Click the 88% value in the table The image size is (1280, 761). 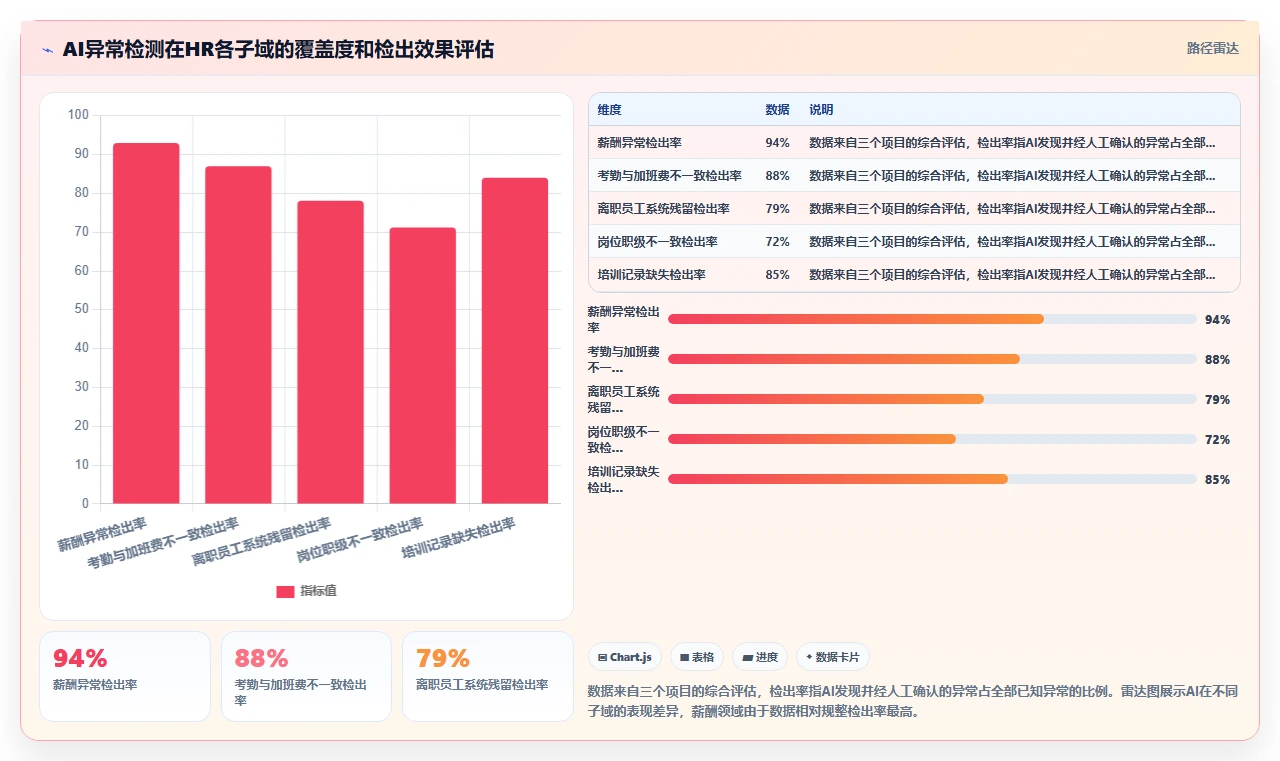pos(777,176)
